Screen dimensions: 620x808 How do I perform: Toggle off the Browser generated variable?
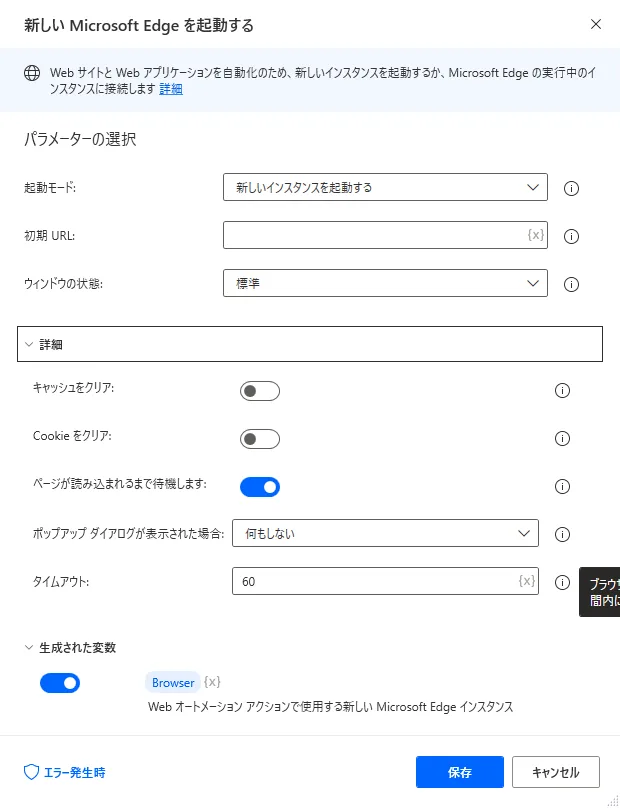[60, 683]
